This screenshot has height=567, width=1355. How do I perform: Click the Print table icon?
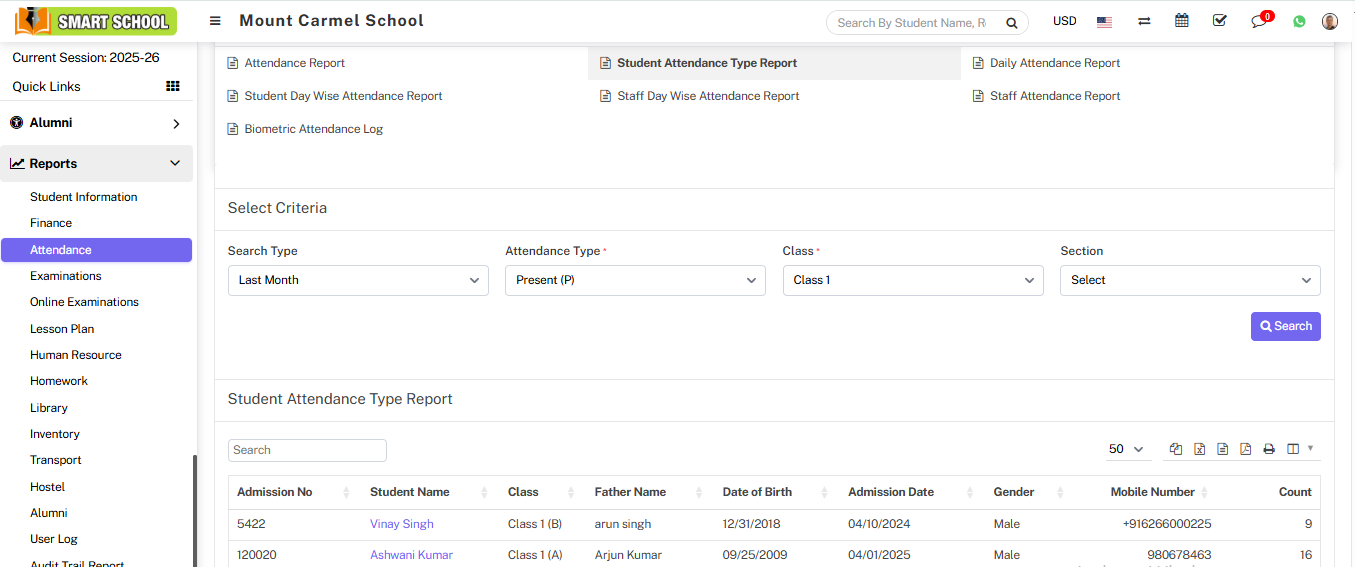tap(1269, 449)
